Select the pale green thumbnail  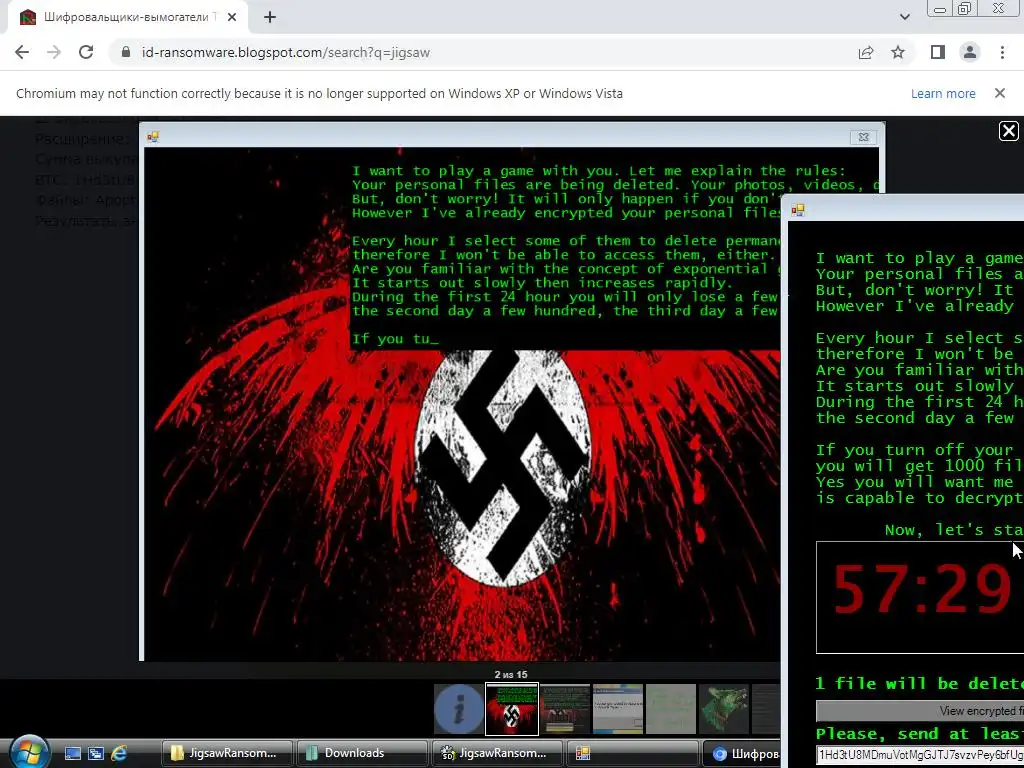tap(671, 709)
